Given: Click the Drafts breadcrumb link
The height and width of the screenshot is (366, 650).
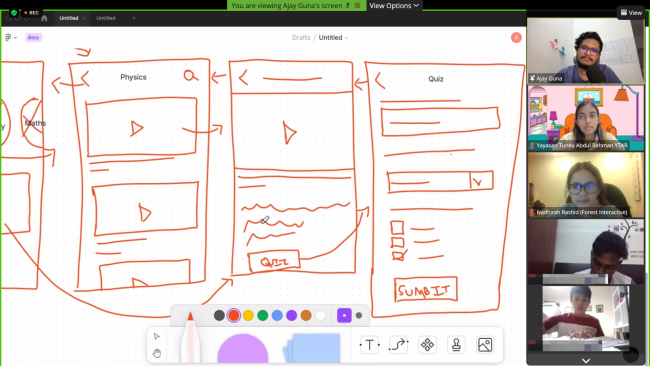Looking at the screenshot, I should (x=301, y=37).
